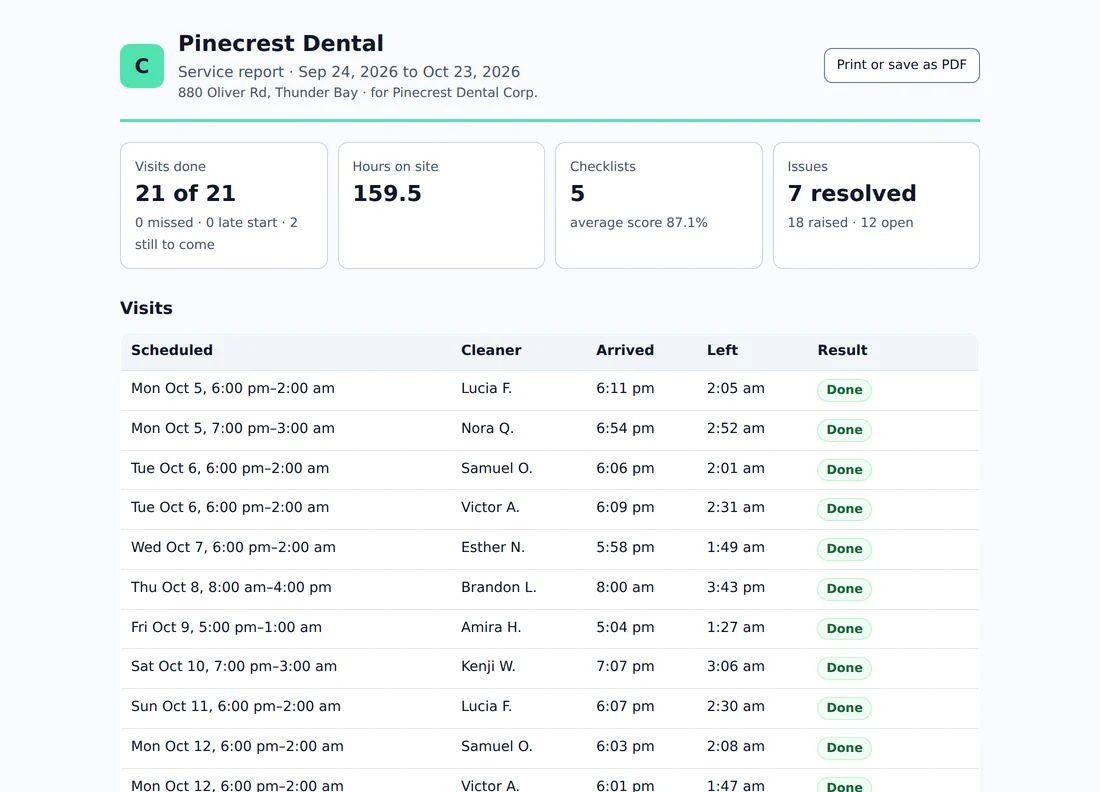Click Samuel O. on the Mon Oct 12 row
Viewport: 1100px width, 792px height.
point(497,747)
